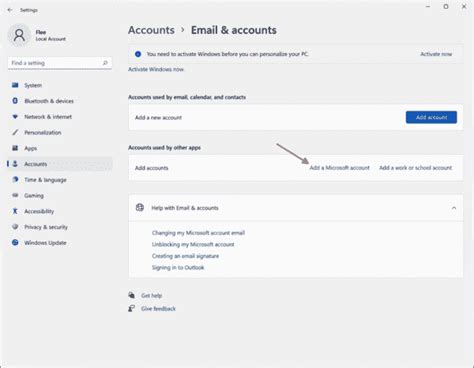Open Signing in to Outlook help link
Viewport: 474px width, 368px height.
(x=178, y=267)
